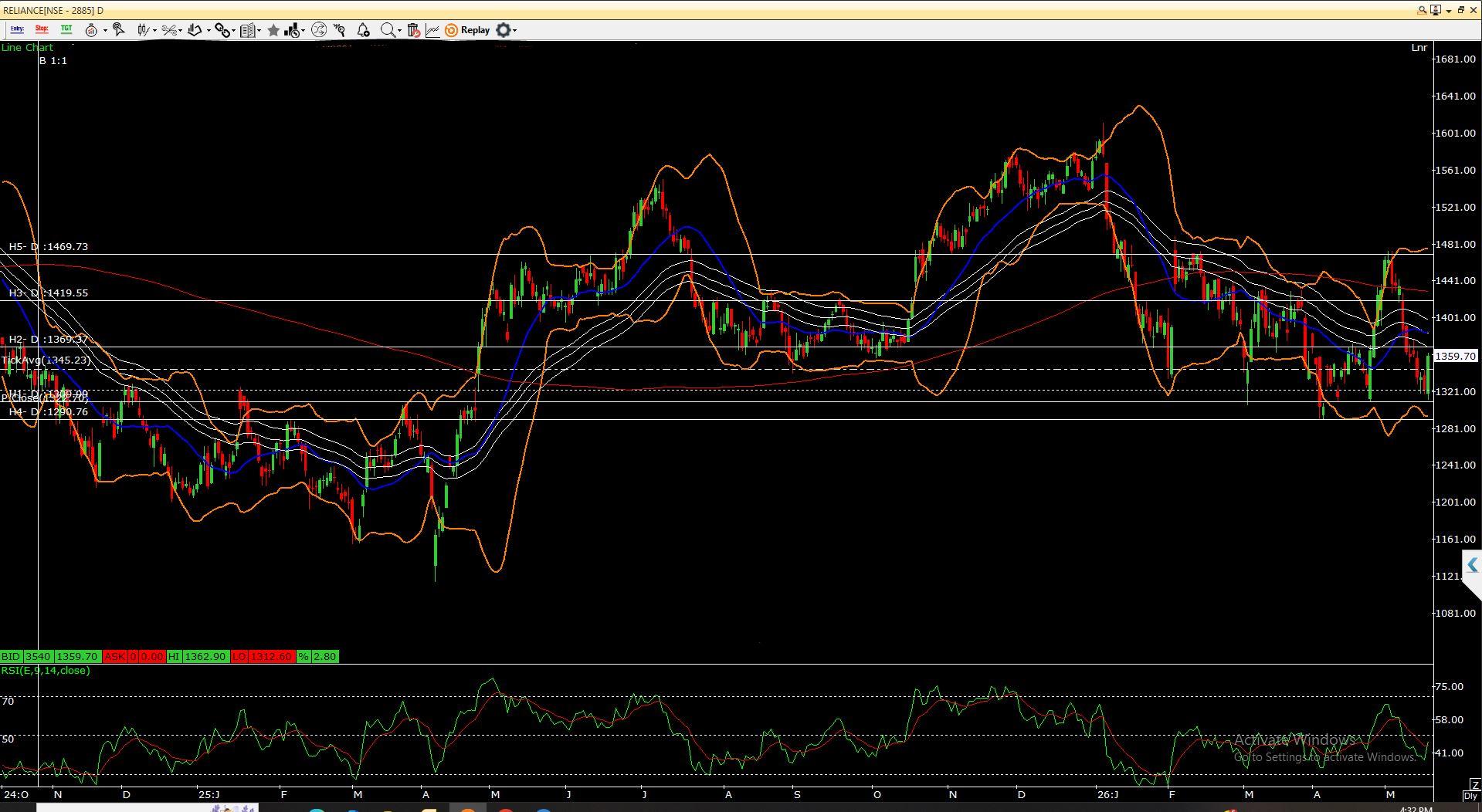Click the Entry price line tool
This screenshot has height=812, width=1482.
(17, 29)
